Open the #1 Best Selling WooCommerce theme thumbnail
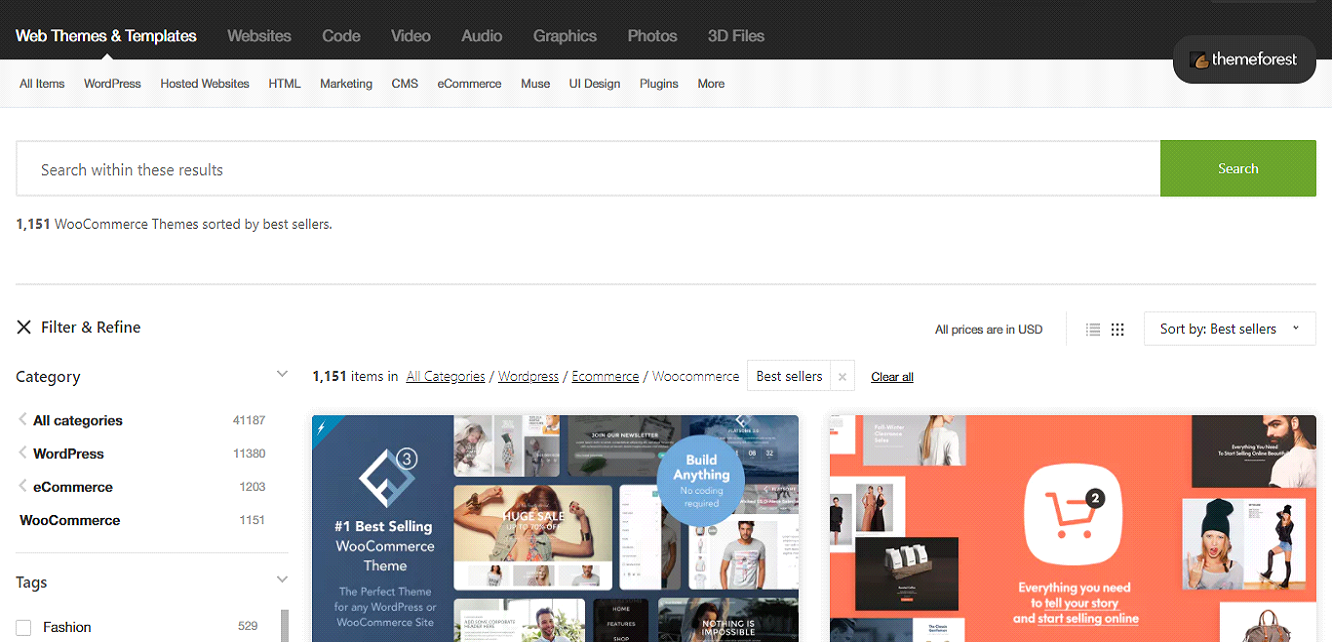Screen dimensions: 1332x642 click(555, 528)
